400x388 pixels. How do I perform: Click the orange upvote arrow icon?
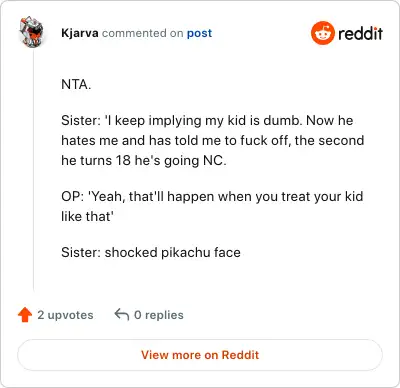pyautogui.click(x=25, y=315)
